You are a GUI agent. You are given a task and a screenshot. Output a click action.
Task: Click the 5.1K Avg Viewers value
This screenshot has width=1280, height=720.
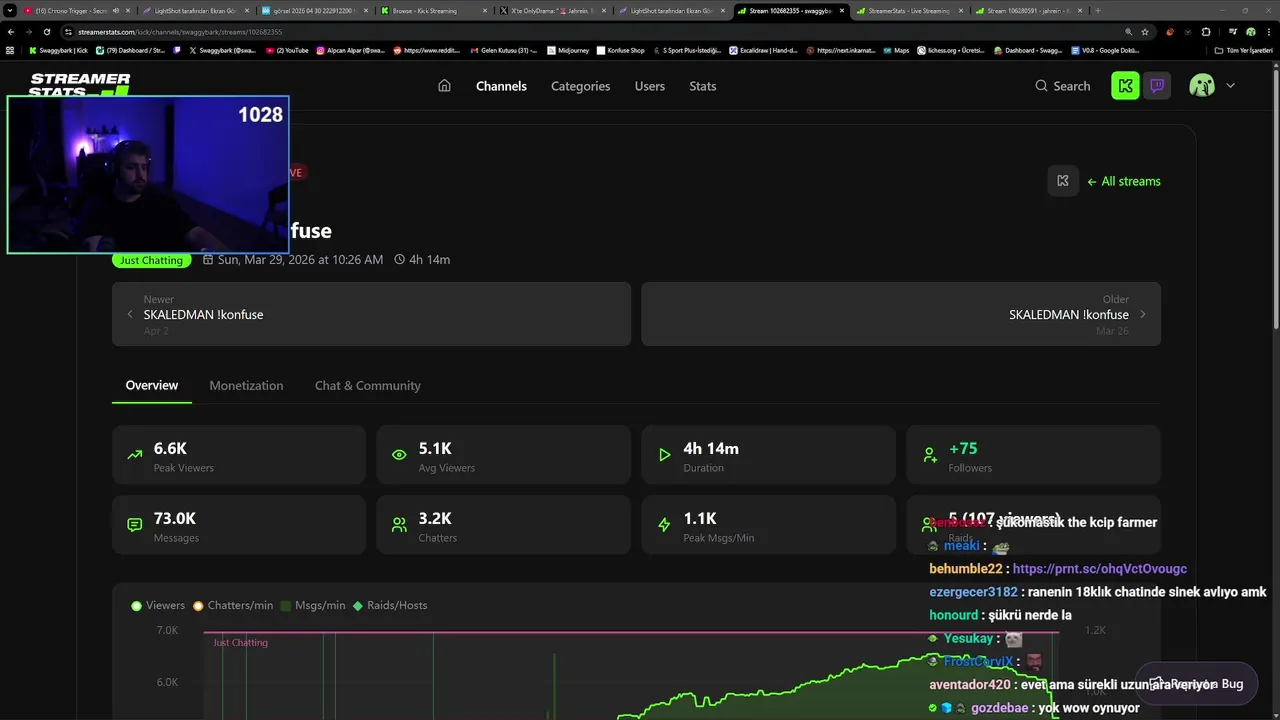[x=435, y=448]
